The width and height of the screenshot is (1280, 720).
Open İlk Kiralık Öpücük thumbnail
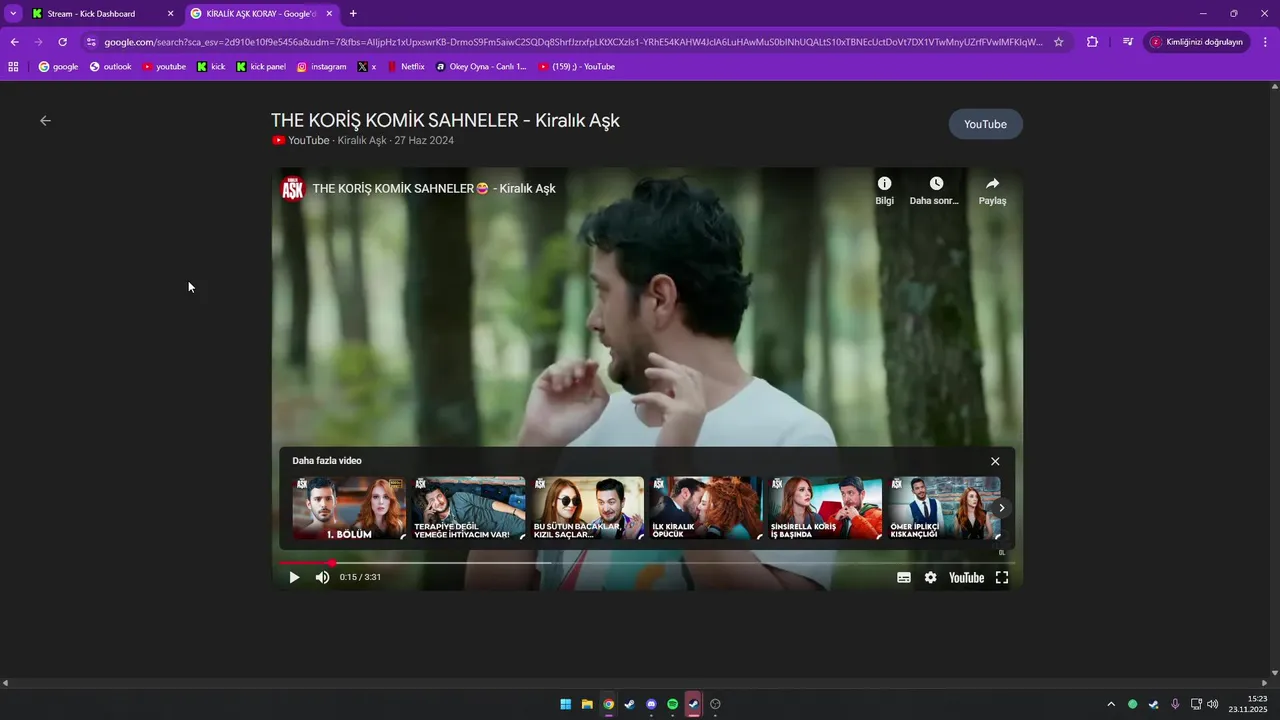[707, 508]
